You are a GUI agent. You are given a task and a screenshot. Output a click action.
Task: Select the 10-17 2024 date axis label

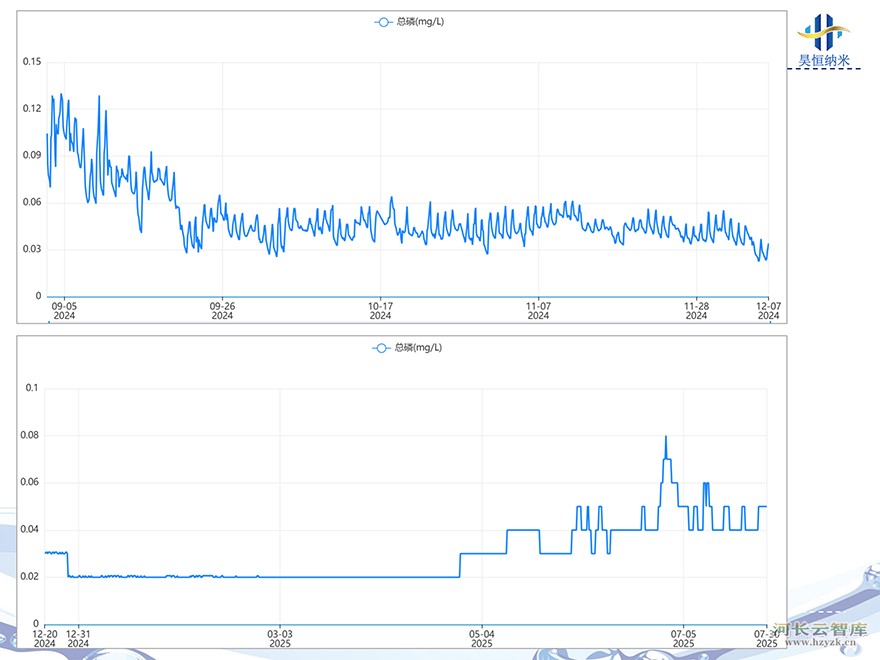coord(380,311)
